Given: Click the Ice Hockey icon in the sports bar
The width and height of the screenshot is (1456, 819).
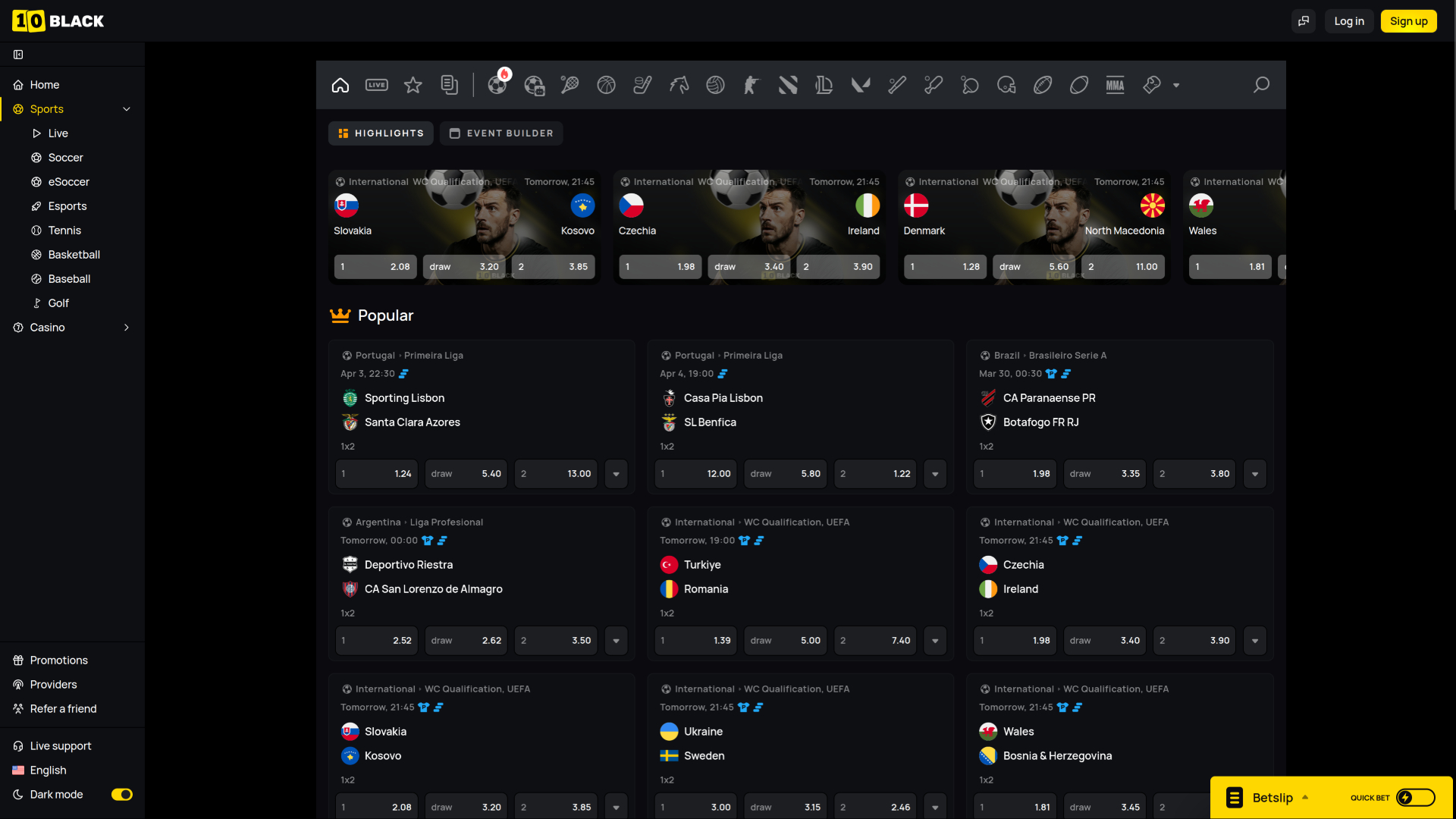Looking at the screenshot, I should point(642,85).
